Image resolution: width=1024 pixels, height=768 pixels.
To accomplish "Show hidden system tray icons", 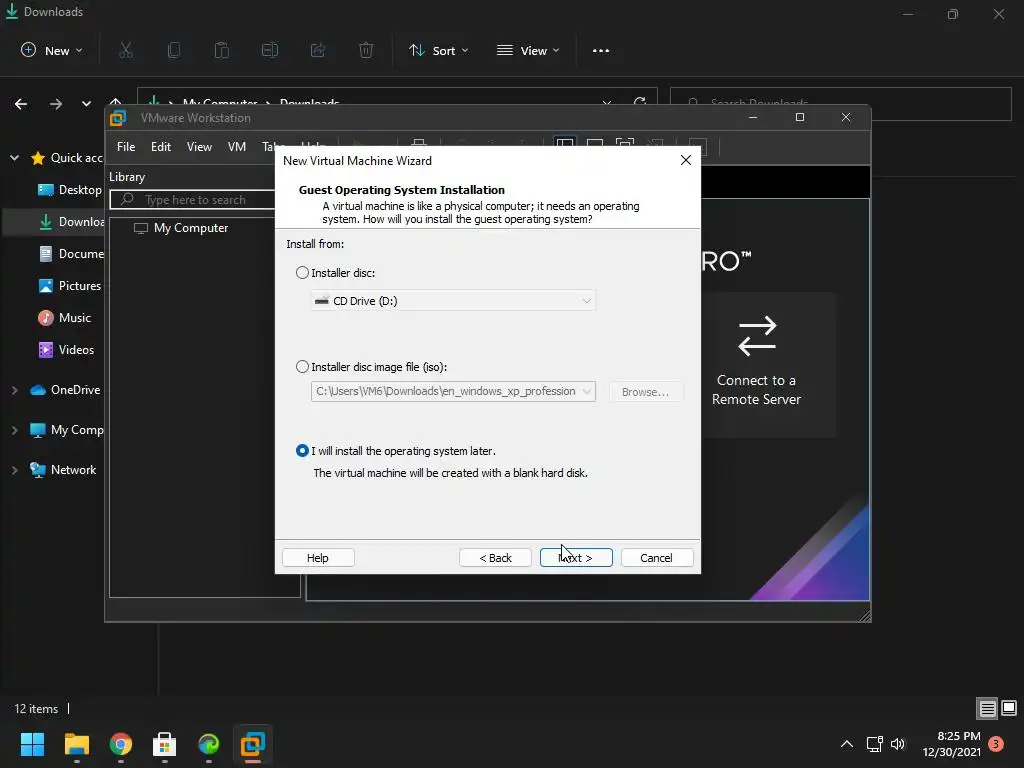I will coord(846,744).
